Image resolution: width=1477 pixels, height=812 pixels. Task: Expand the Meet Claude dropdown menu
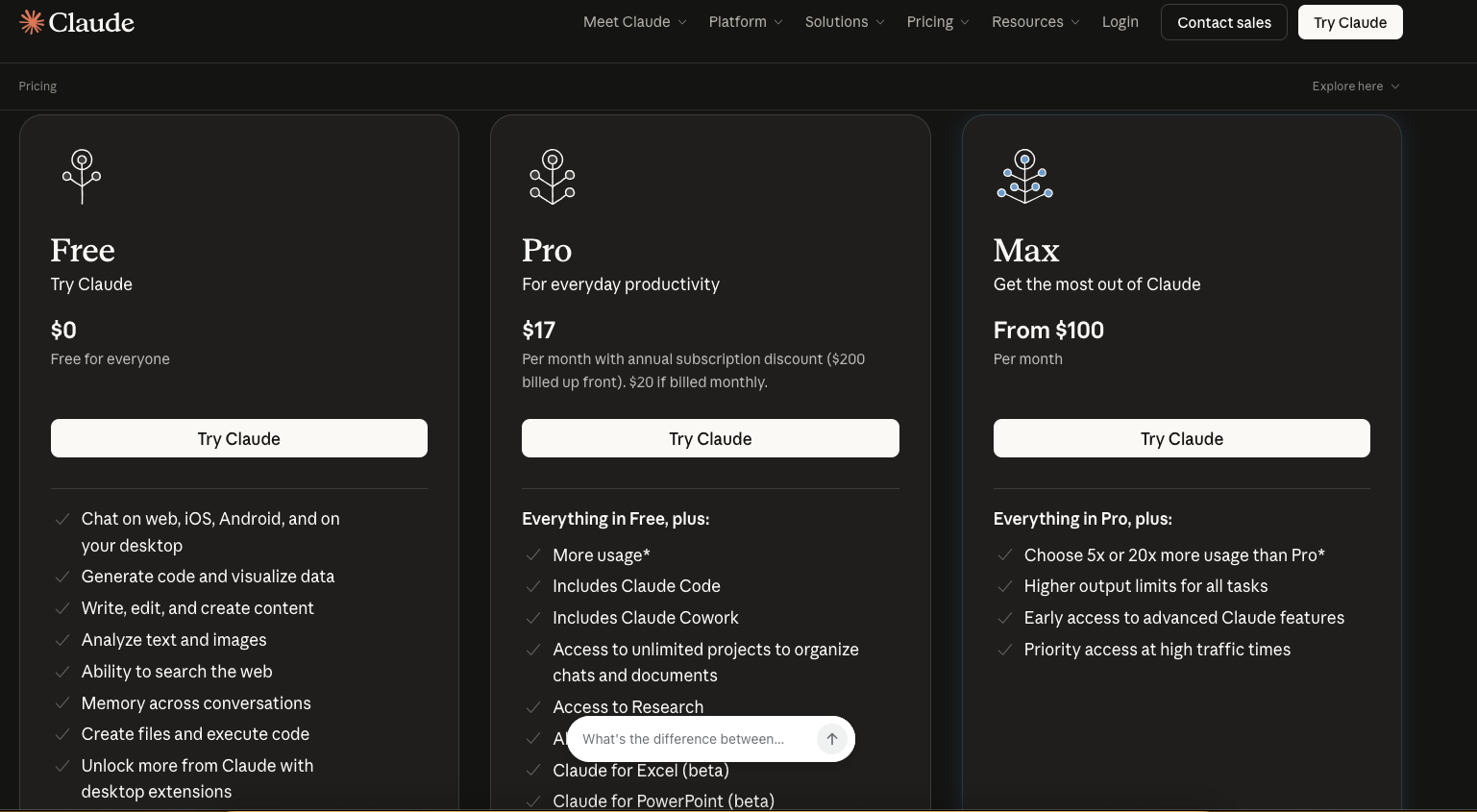coord(634,22)
